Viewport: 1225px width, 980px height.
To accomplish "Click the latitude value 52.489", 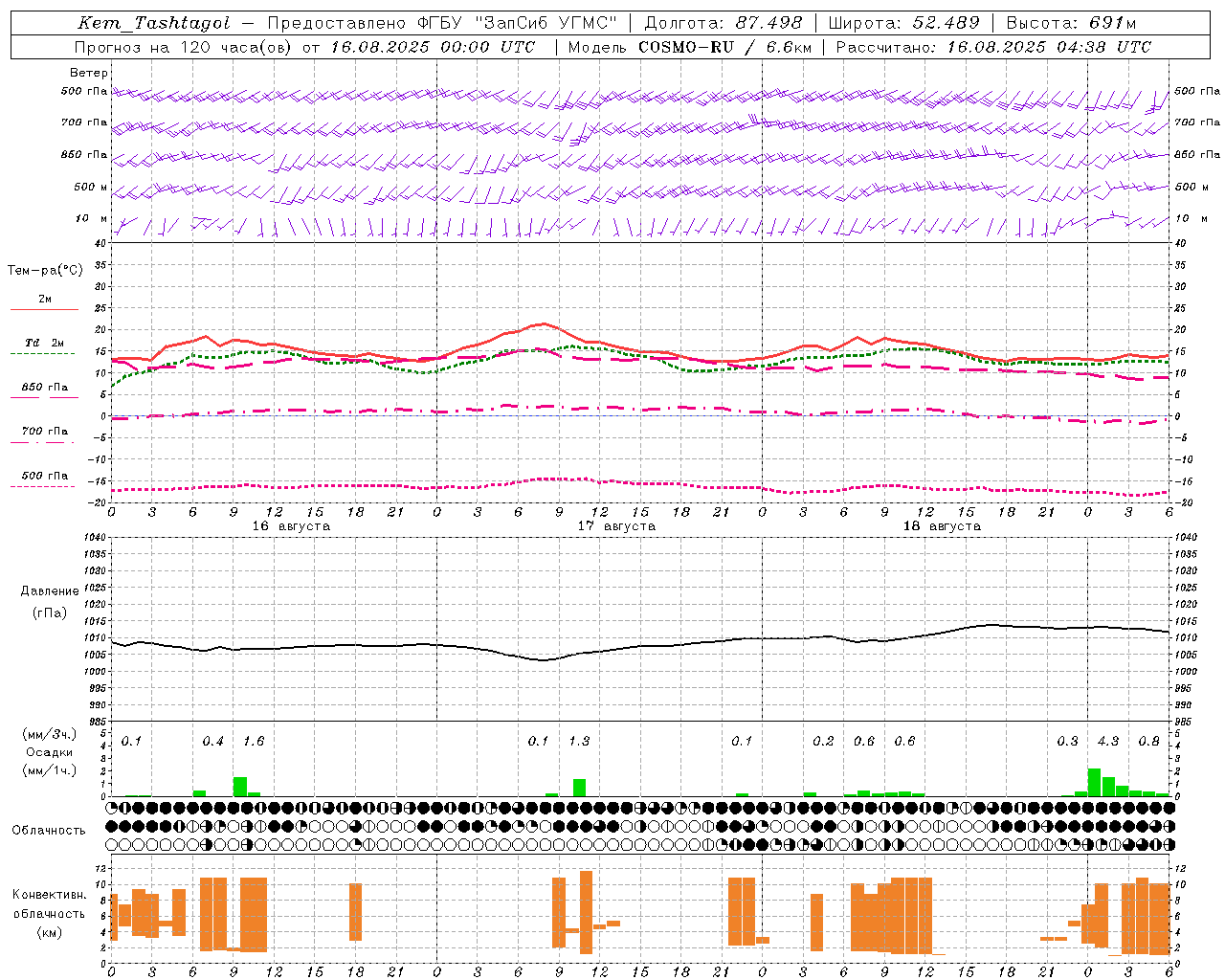I will (947, 23).
